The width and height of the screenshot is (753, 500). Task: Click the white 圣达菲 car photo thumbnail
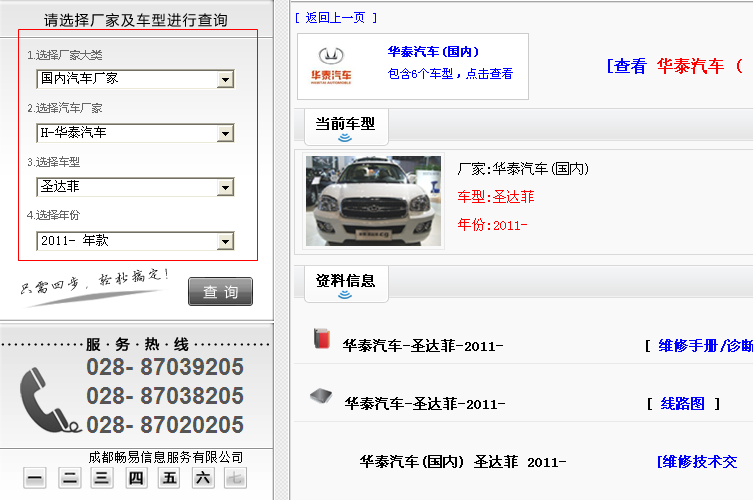point(373,201)
